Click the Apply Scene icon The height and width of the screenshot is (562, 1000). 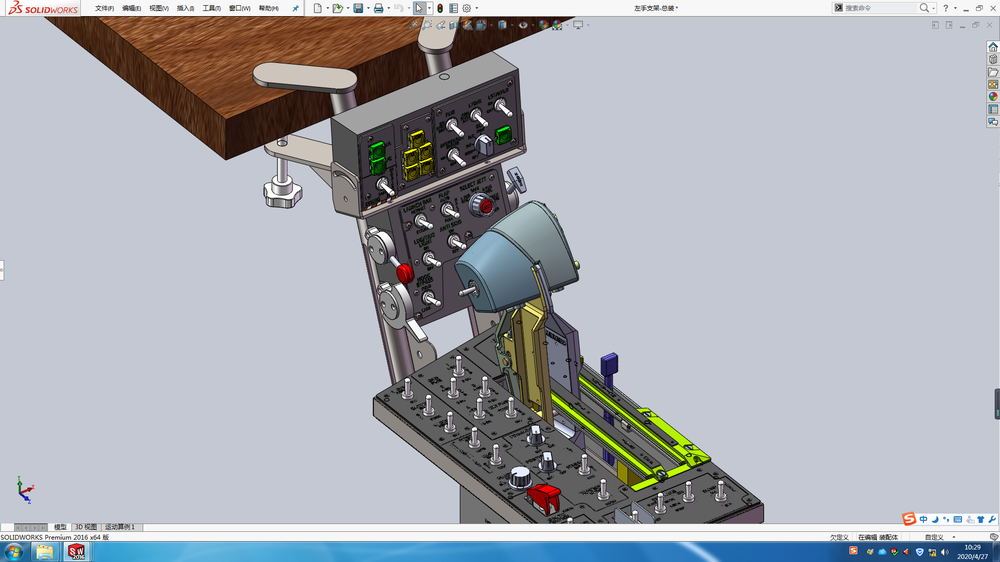point(557,25)
